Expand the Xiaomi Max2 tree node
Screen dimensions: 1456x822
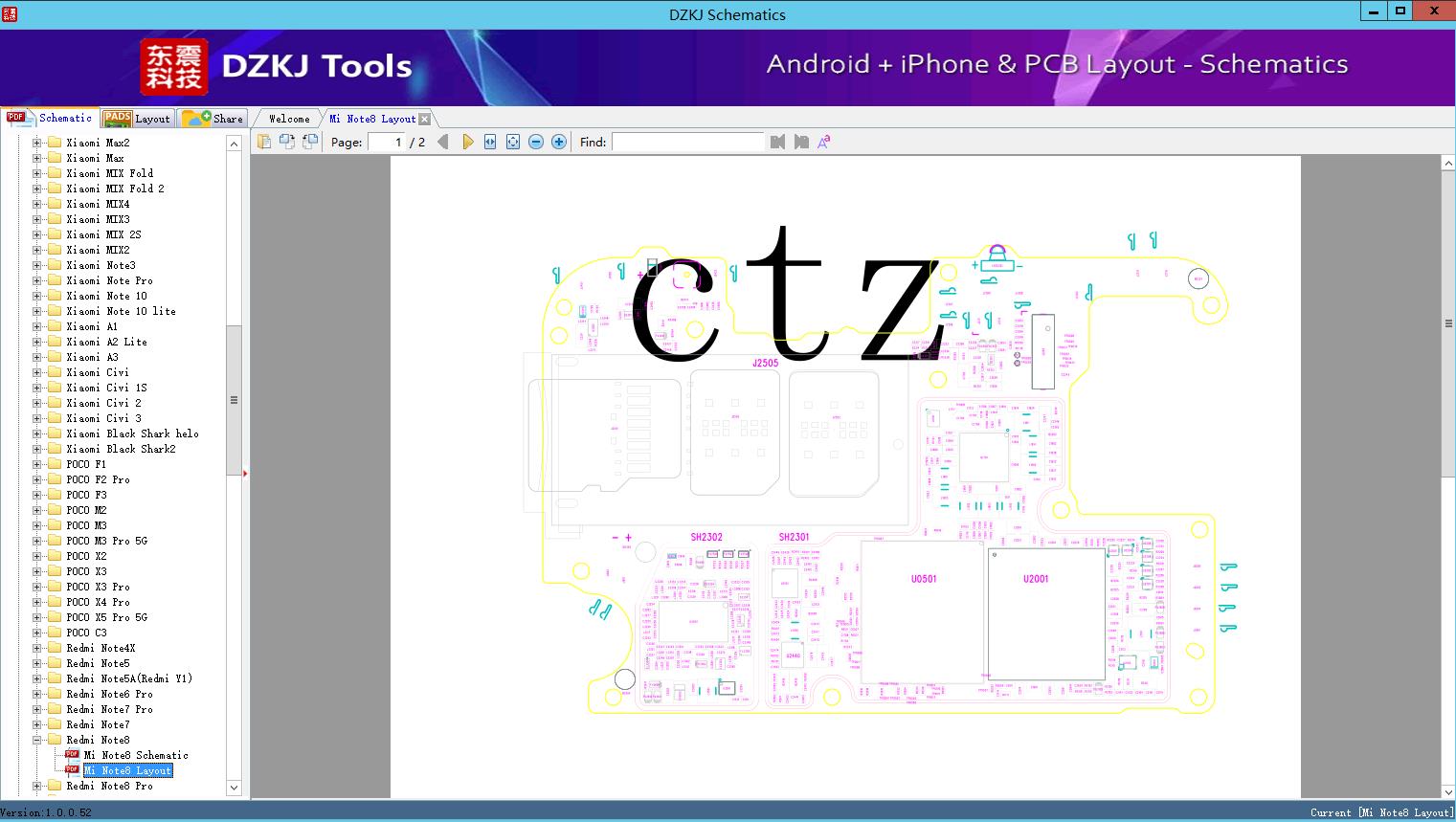tap(37, 143)
